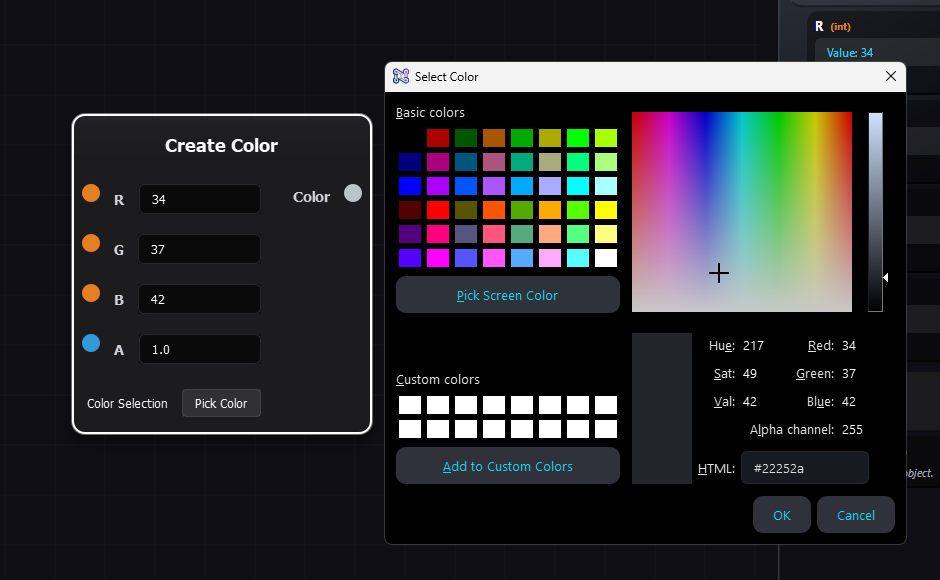
Task: Click the blue A input port
Action: (x=91, y=343)
